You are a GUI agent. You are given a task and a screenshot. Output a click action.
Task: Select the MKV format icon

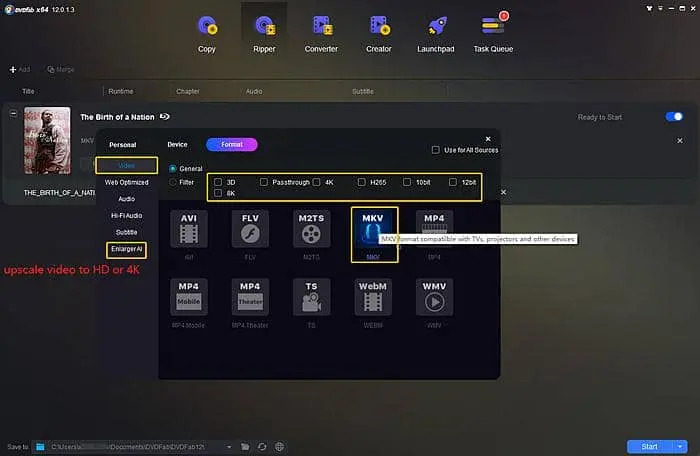tap(372, 229)
